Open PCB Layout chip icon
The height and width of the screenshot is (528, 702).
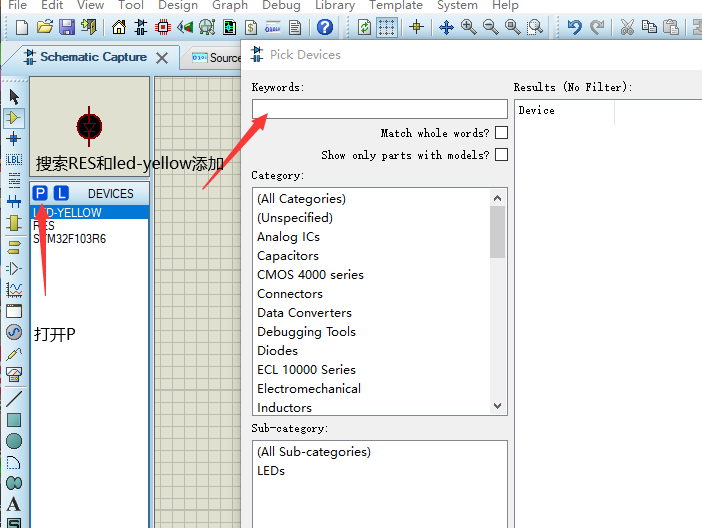(x=163, y=27)
